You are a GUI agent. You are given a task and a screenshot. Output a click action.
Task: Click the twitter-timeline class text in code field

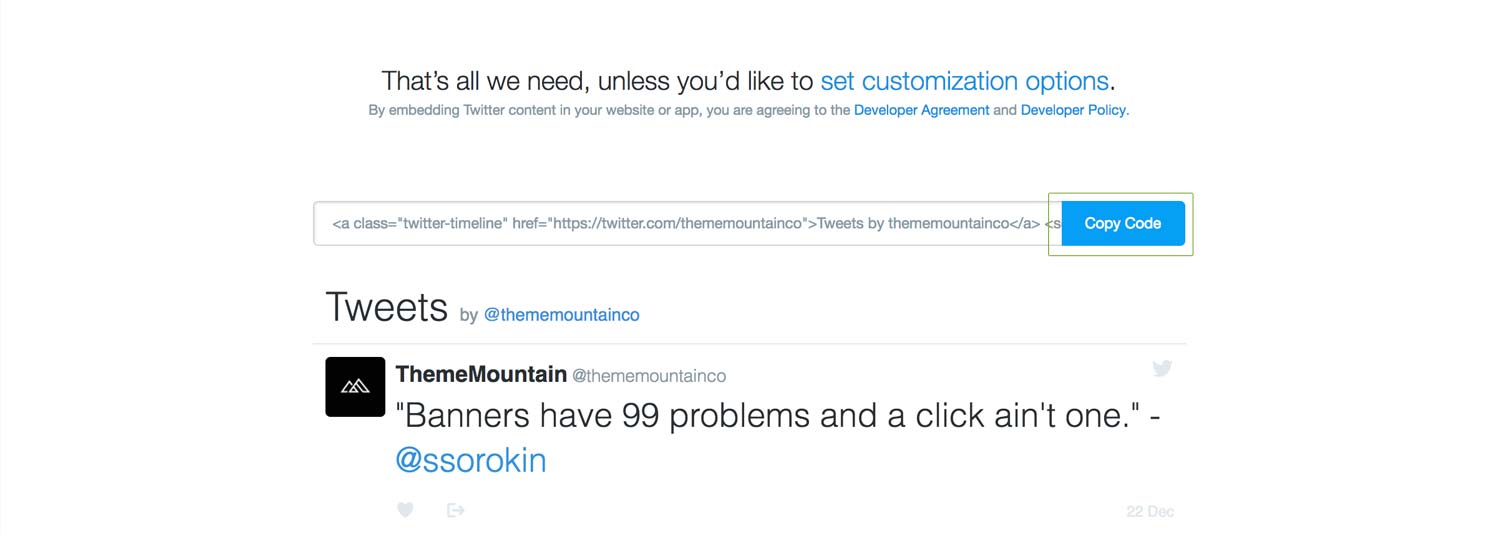click(451, 224)
